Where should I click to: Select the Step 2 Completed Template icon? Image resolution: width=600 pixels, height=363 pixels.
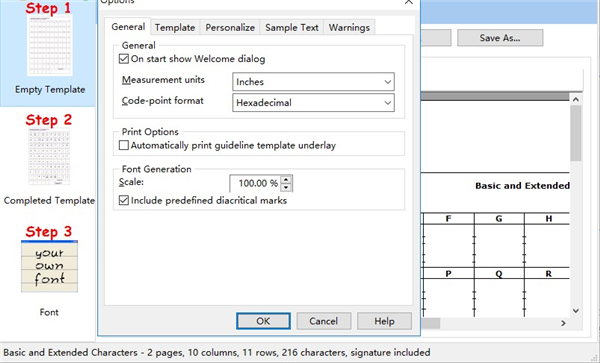pyautogui.click(x=49, y=157)
